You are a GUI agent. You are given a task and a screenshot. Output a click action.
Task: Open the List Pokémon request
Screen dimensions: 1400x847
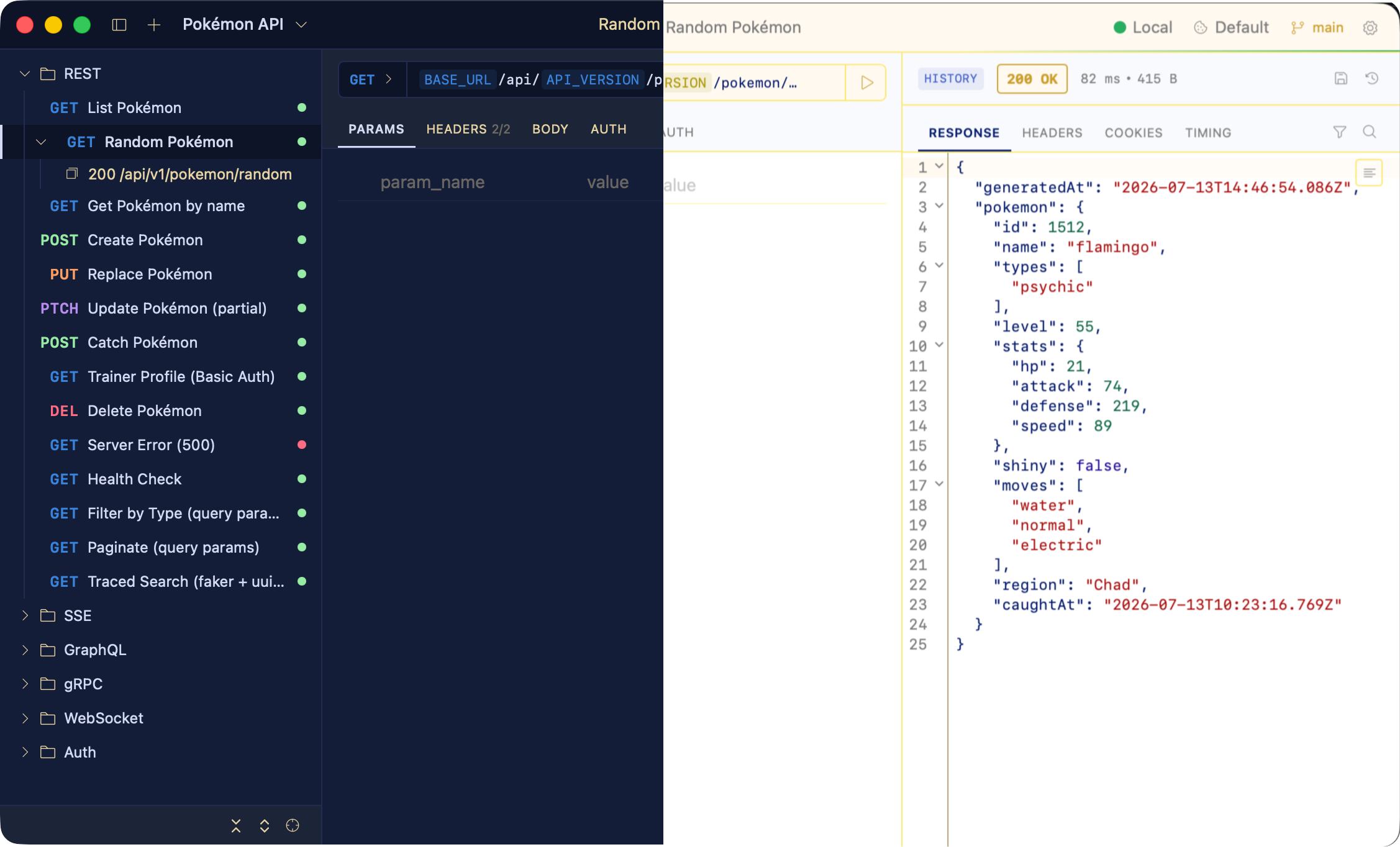161,108
